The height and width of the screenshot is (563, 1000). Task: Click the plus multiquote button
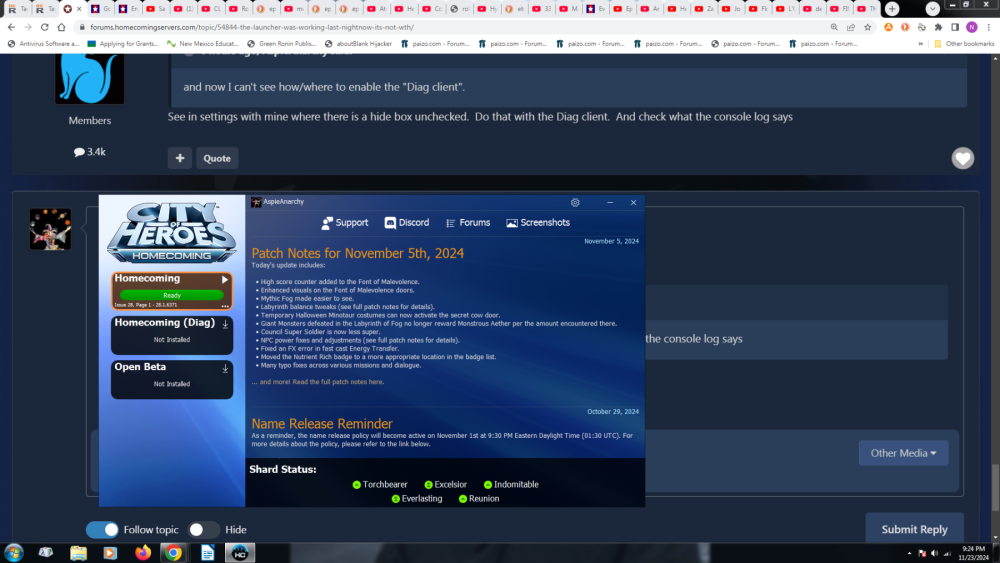pos(180,158)
